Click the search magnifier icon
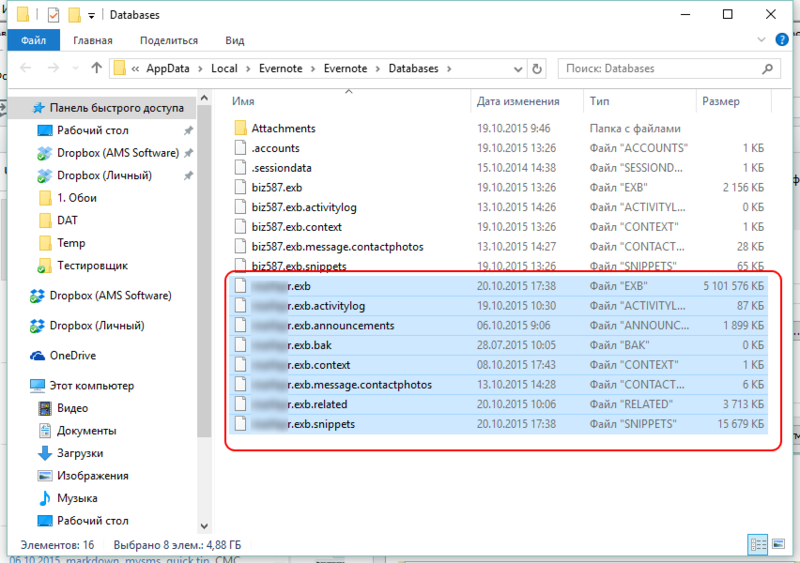800x563 pixels. click(x=767, y=68)
